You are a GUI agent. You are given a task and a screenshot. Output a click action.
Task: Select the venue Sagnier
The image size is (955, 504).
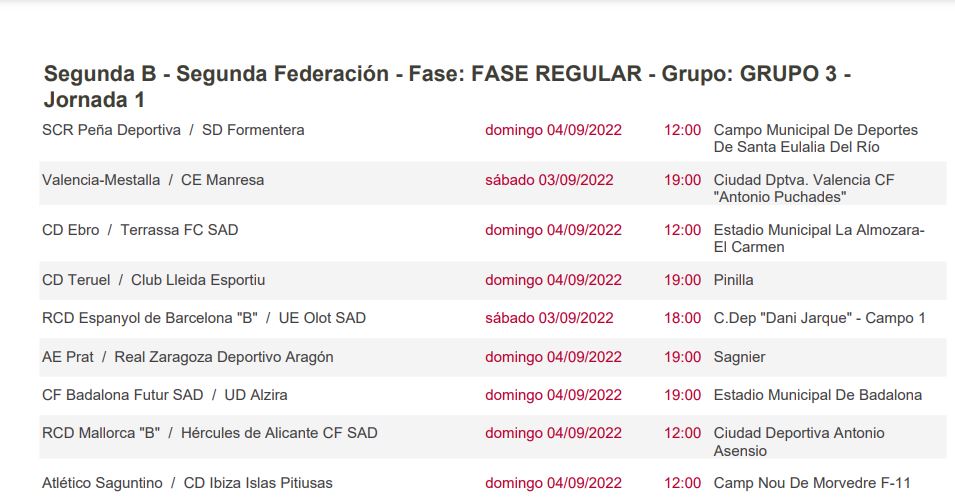coord(739,357)
